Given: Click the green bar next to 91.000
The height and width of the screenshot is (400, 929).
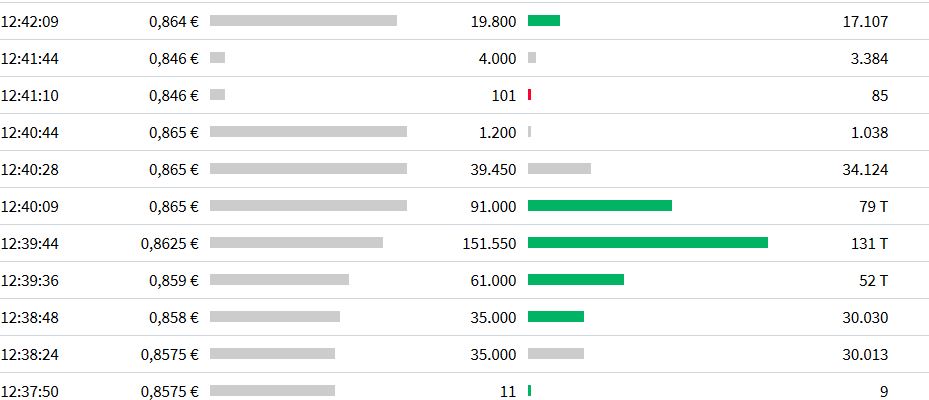Looking at the screenshot, I should (600, 206).
